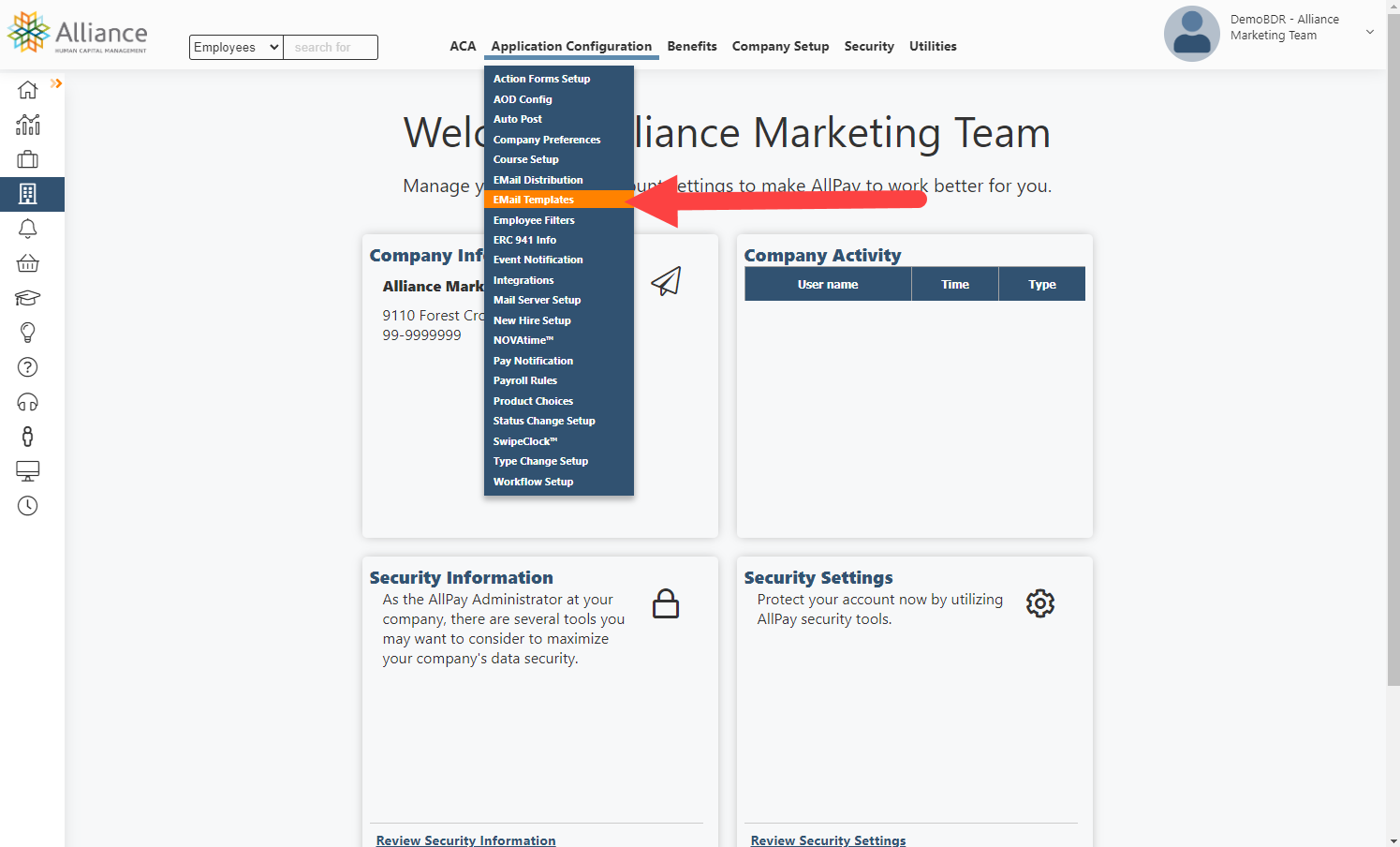Select EMail Templates menu entry

[x=559, y=200]
